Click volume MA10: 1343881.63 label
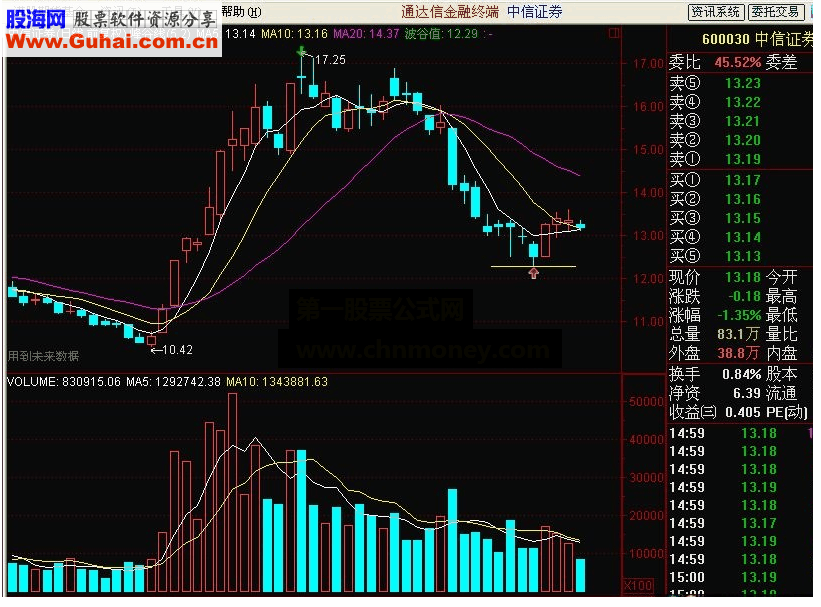 (x=277, y=382)
